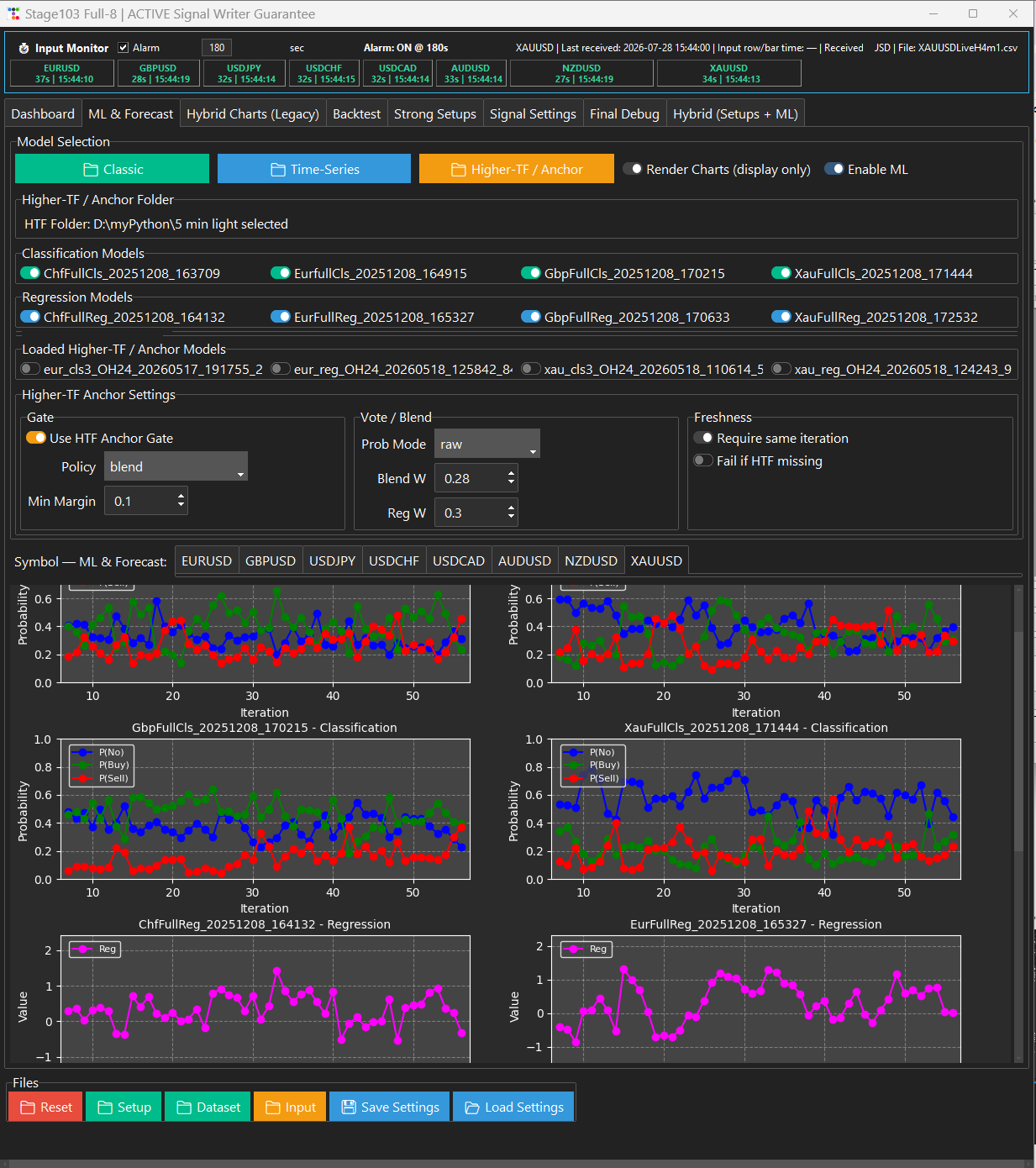Screen dimensions: 1036x1168
Task: Disable ChfFullCls_20251208_163709 classification model
Action: (x=30, y=273)
